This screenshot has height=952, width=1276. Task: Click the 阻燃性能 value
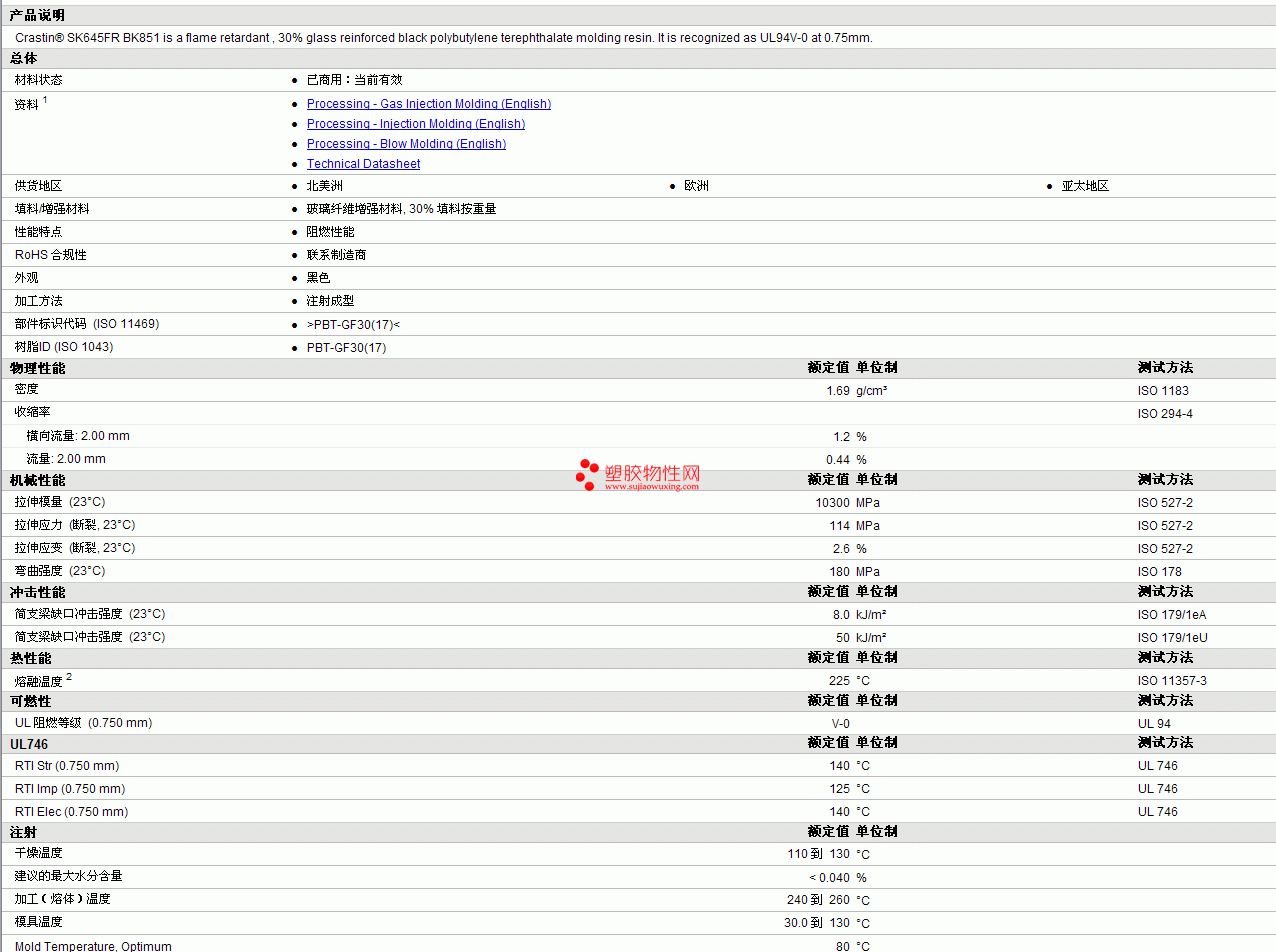tap(330, 232)
